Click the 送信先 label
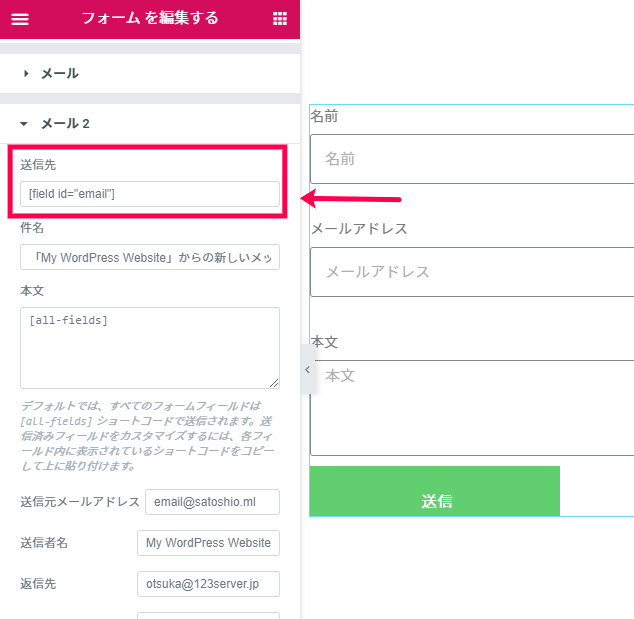Viewport: 634px width, 619px height. pyautogui.click(x=38, y=165)
